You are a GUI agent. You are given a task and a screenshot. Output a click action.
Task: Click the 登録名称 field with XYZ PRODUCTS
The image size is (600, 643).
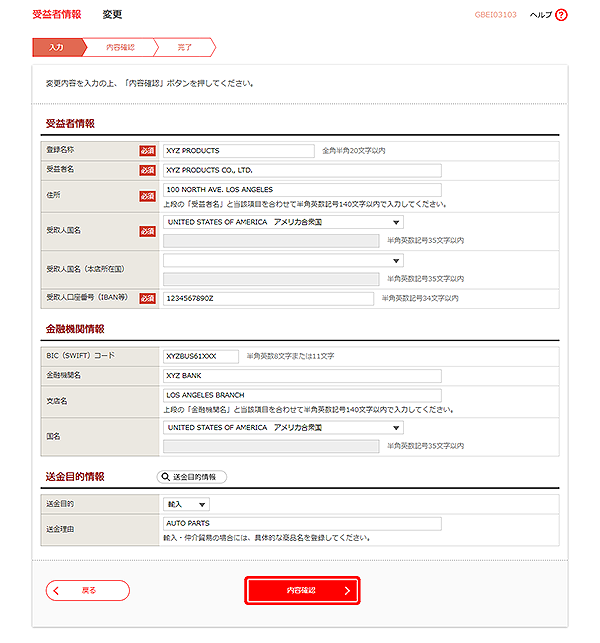pos(239,151)
